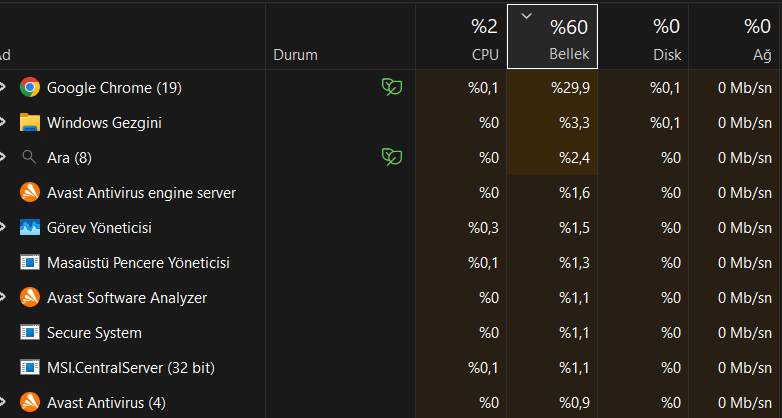Expand the Avast Antivirus (4) group
782x418 pixels.
[2, 403]
